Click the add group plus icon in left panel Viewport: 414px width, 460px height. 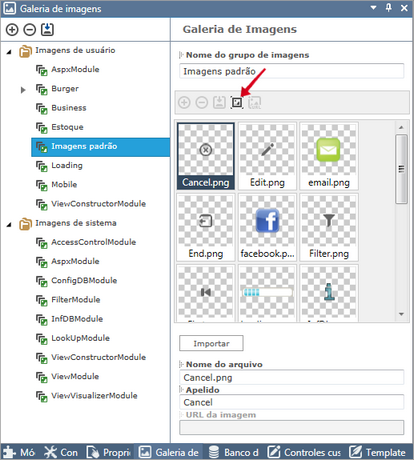click(x=12, y=30)
